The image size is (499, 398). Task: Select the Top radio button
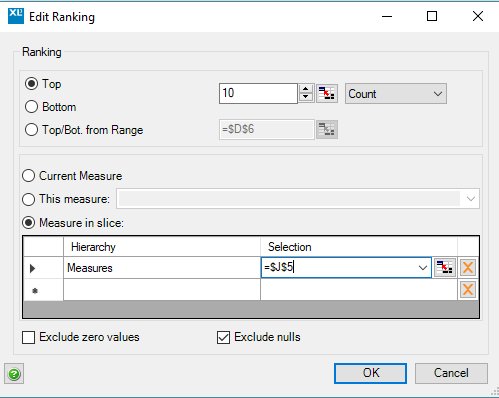(31, 84)
